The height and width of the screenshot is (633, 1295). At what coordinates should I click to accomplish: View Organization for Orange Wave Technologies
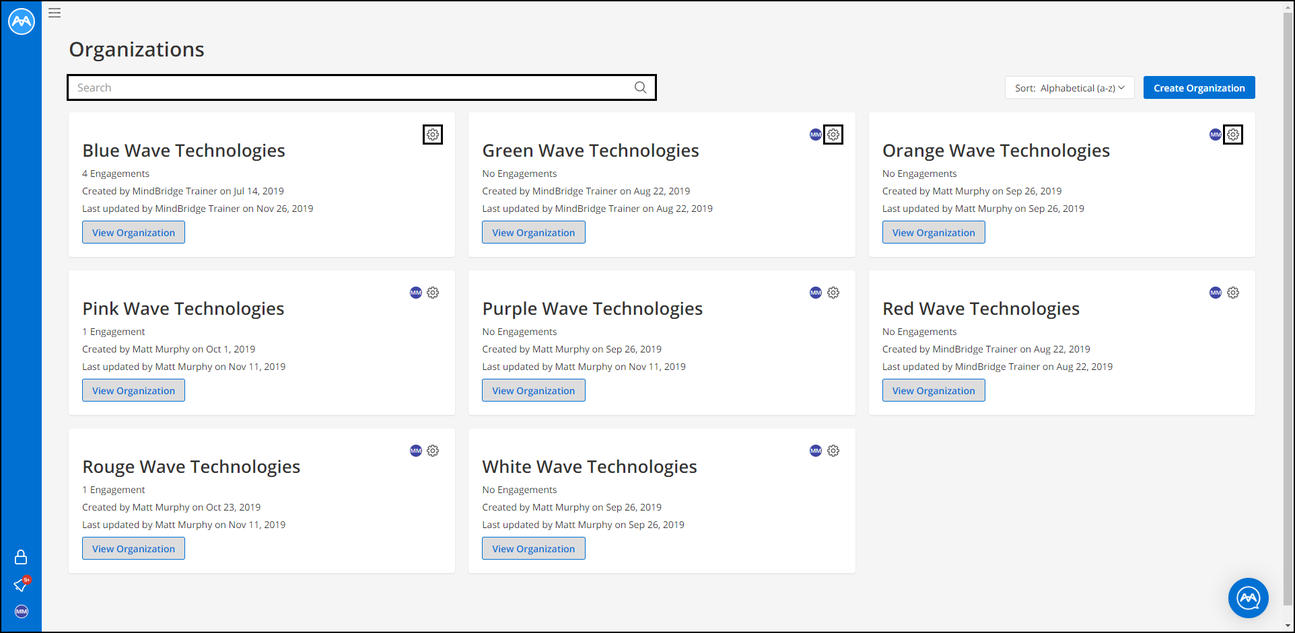point(933,233)
